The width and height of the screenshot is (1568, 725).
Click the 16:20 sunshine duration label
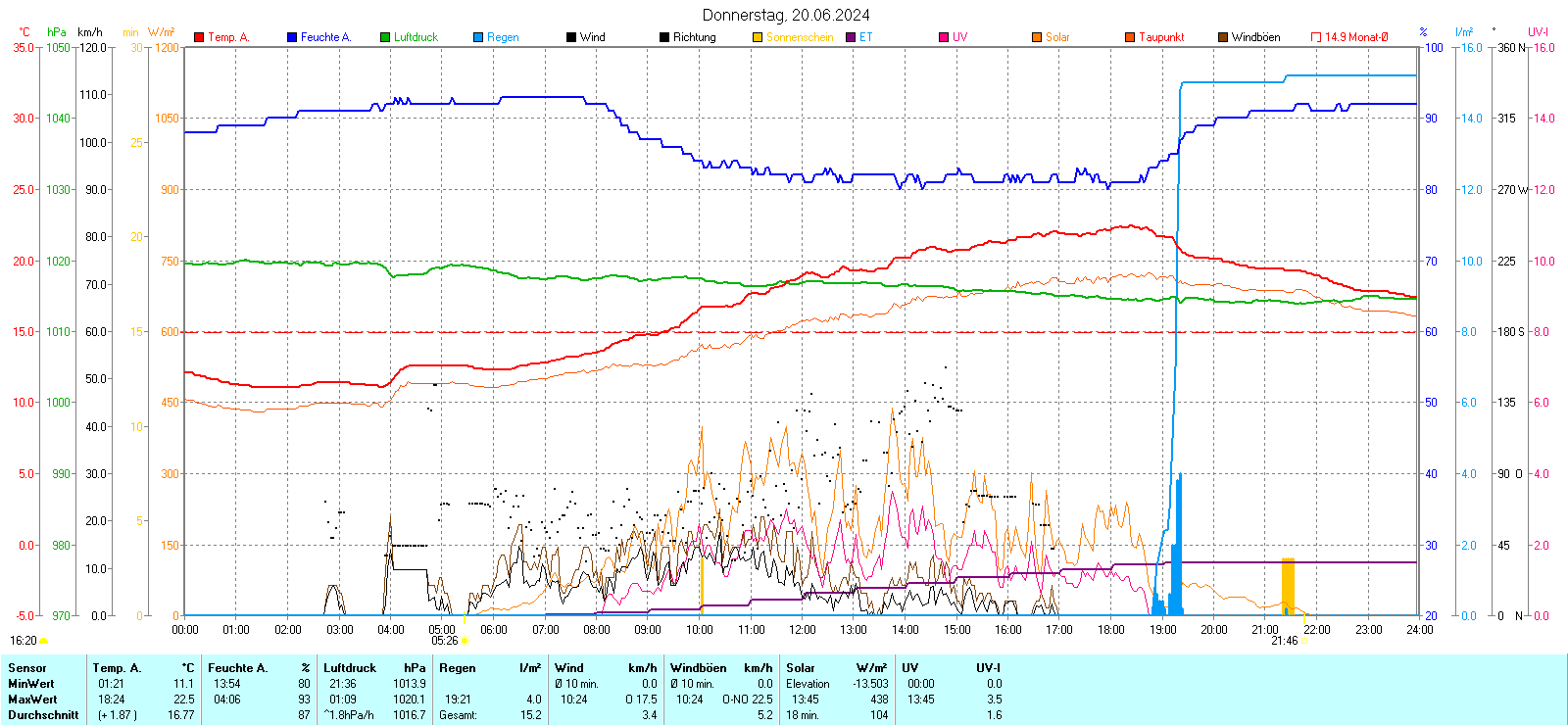24,641
